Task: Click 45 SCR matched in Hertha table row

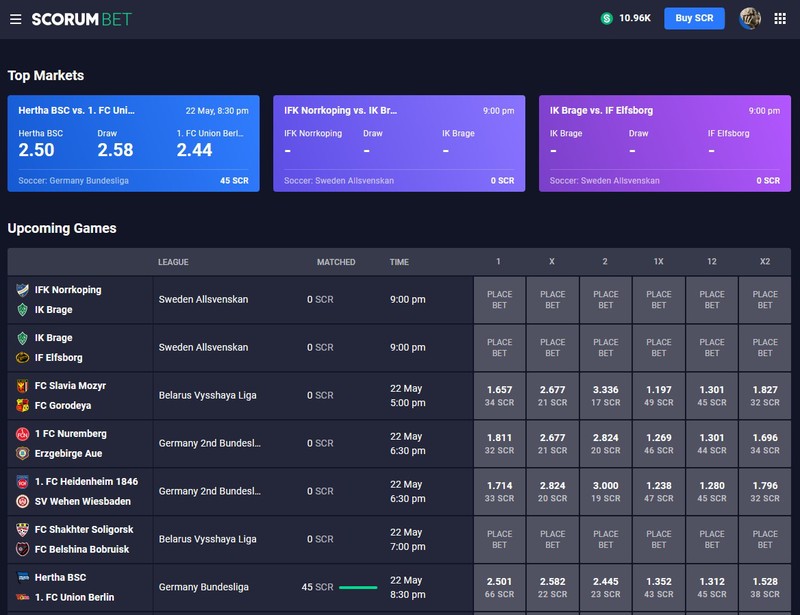Action: point(317,587)
